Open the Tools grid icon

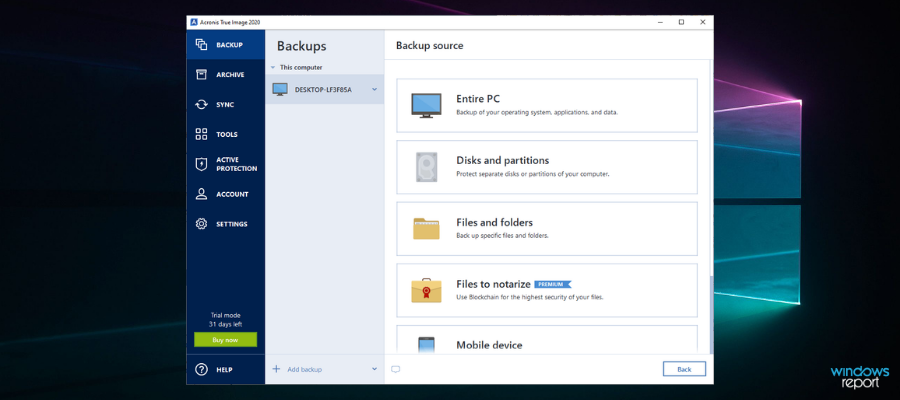[x=201, y=134]
